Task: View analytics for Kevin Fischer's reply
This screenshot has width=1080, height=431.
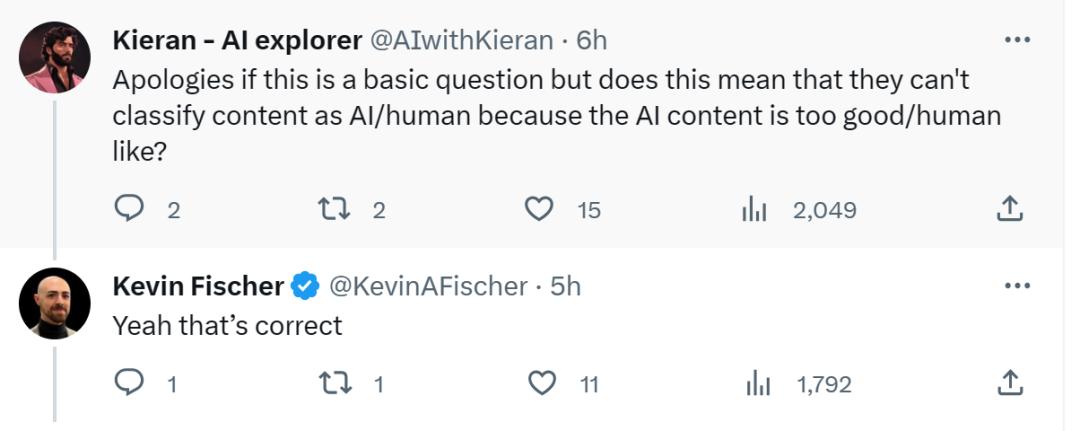Action: click(758, 383)
